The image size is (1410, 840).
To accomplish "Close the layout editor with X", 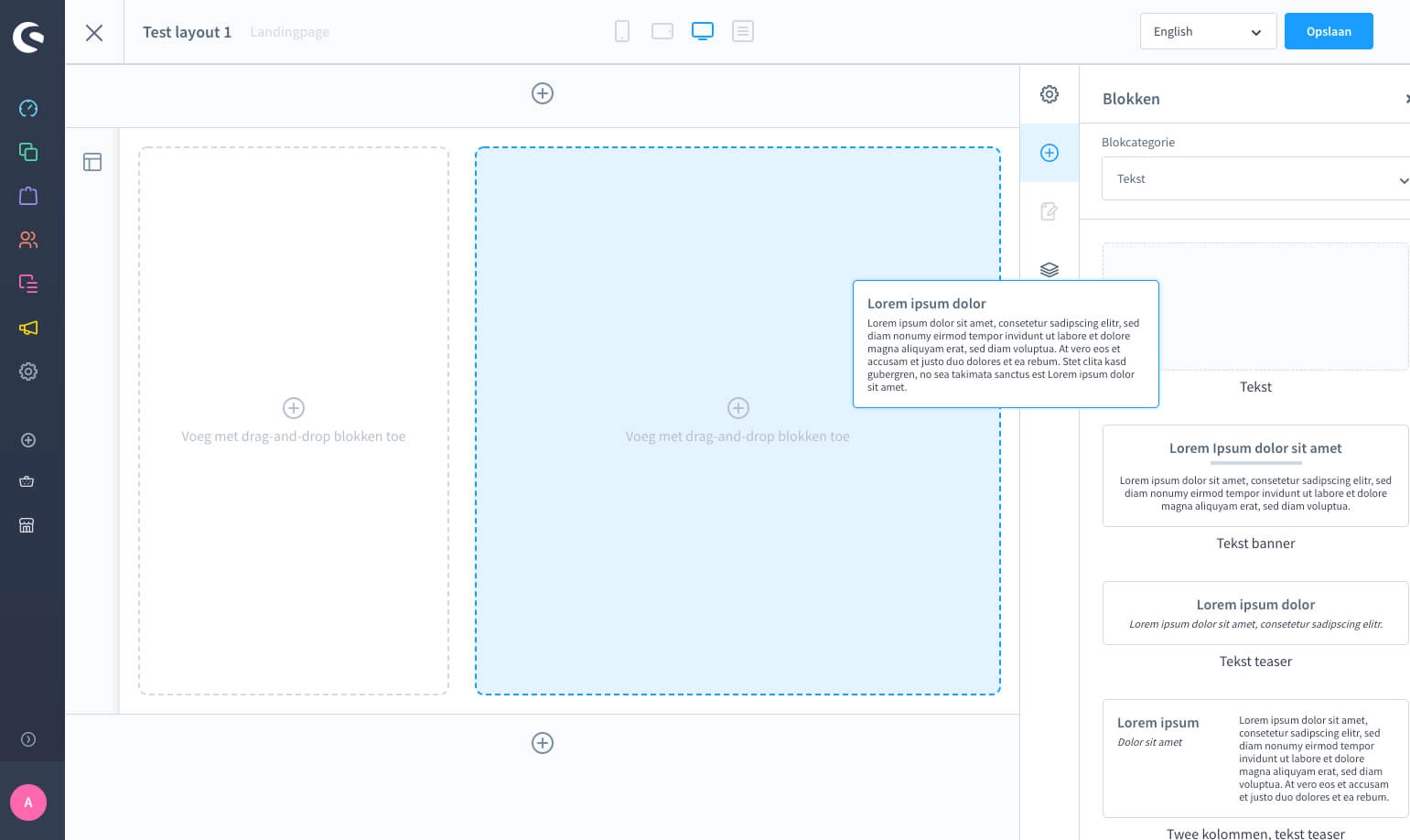I will point(94,33).
